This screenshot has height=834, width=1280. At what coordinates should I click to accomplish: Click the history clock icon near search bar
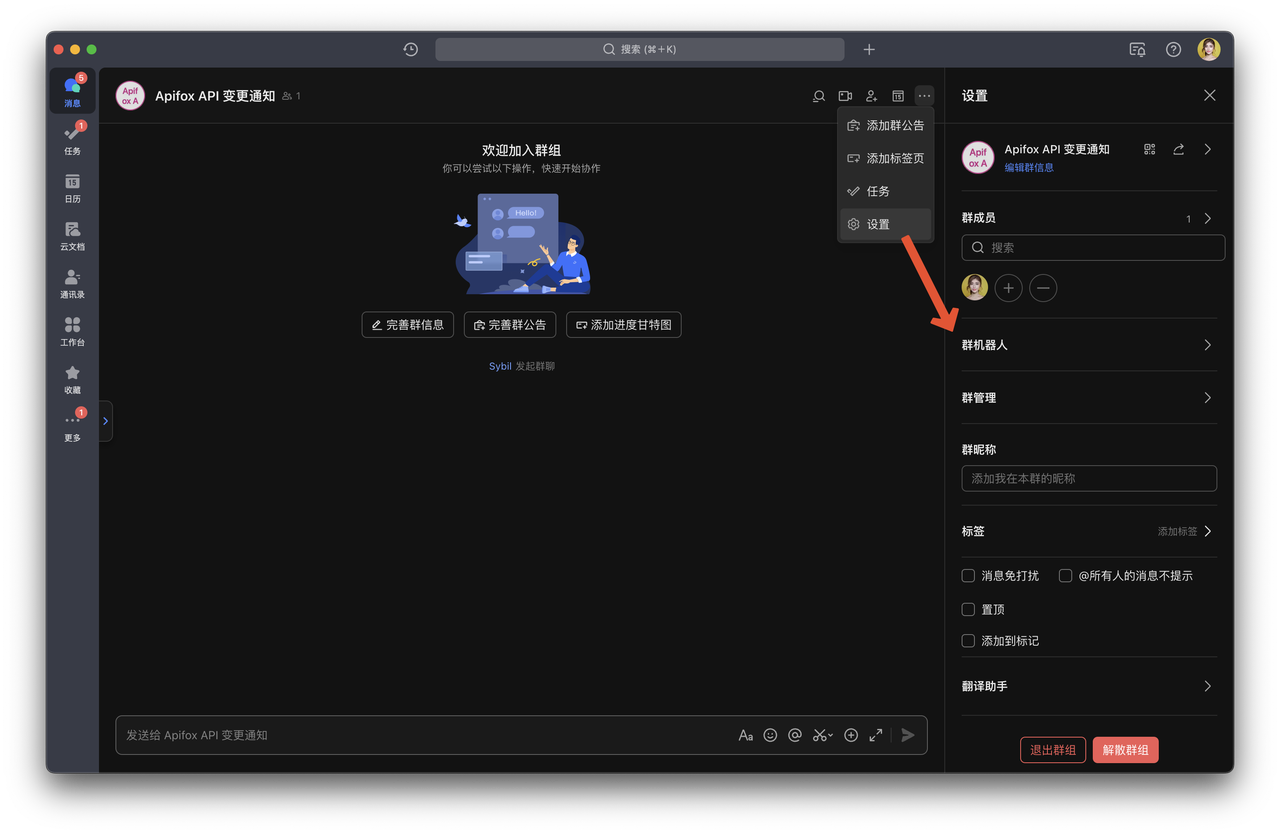pyautogui.click(x=410, y=49)
